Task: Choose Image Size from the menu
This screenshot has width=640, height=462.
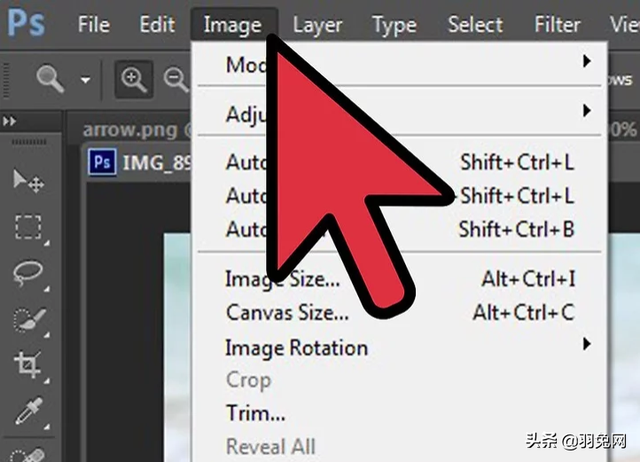Action: coord(281,280)
